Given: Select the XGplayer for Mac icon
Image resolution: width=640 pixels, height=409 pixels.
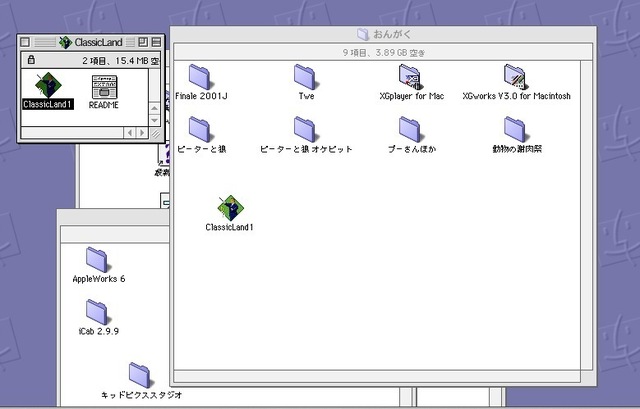Looking at the screenshot, I should click(410, 77).
